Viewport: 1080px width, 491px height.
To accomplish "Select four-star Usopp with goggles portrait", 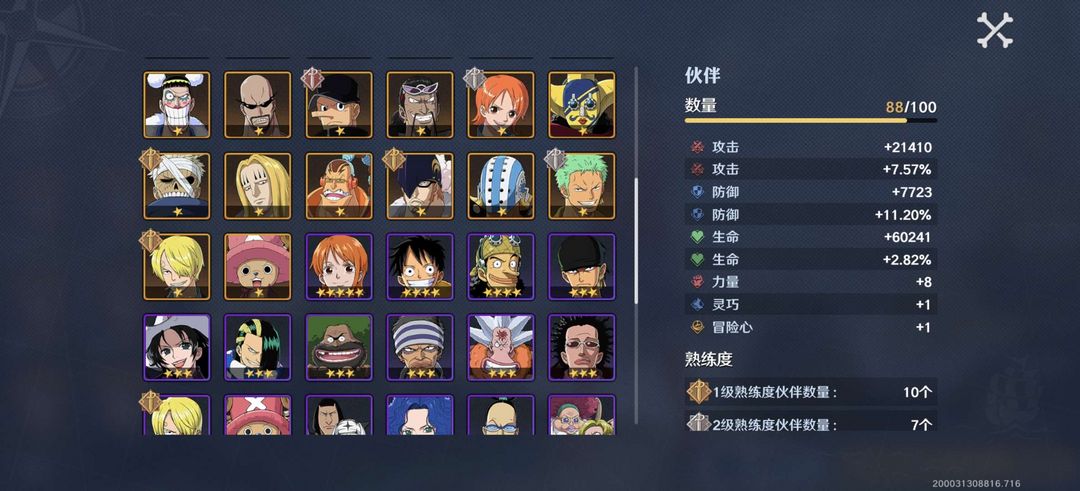I will [501, 267].
